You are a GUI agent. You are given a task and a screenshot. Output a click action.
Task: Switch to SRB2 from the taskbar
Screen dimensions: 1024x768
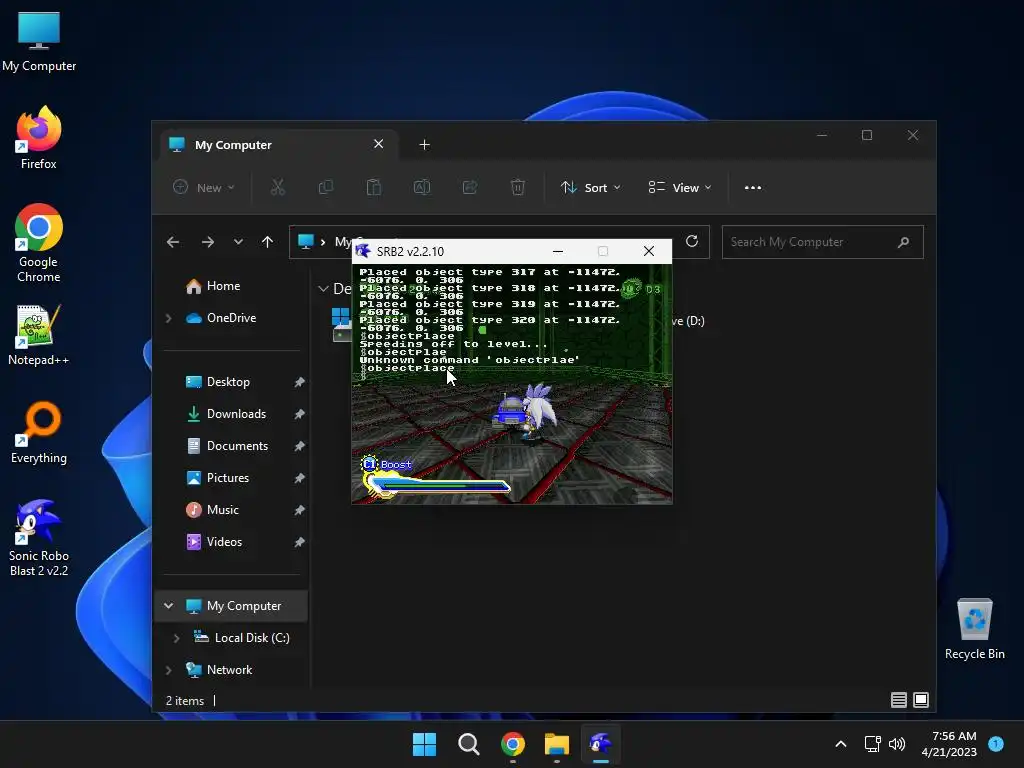[x=601, y=744]
